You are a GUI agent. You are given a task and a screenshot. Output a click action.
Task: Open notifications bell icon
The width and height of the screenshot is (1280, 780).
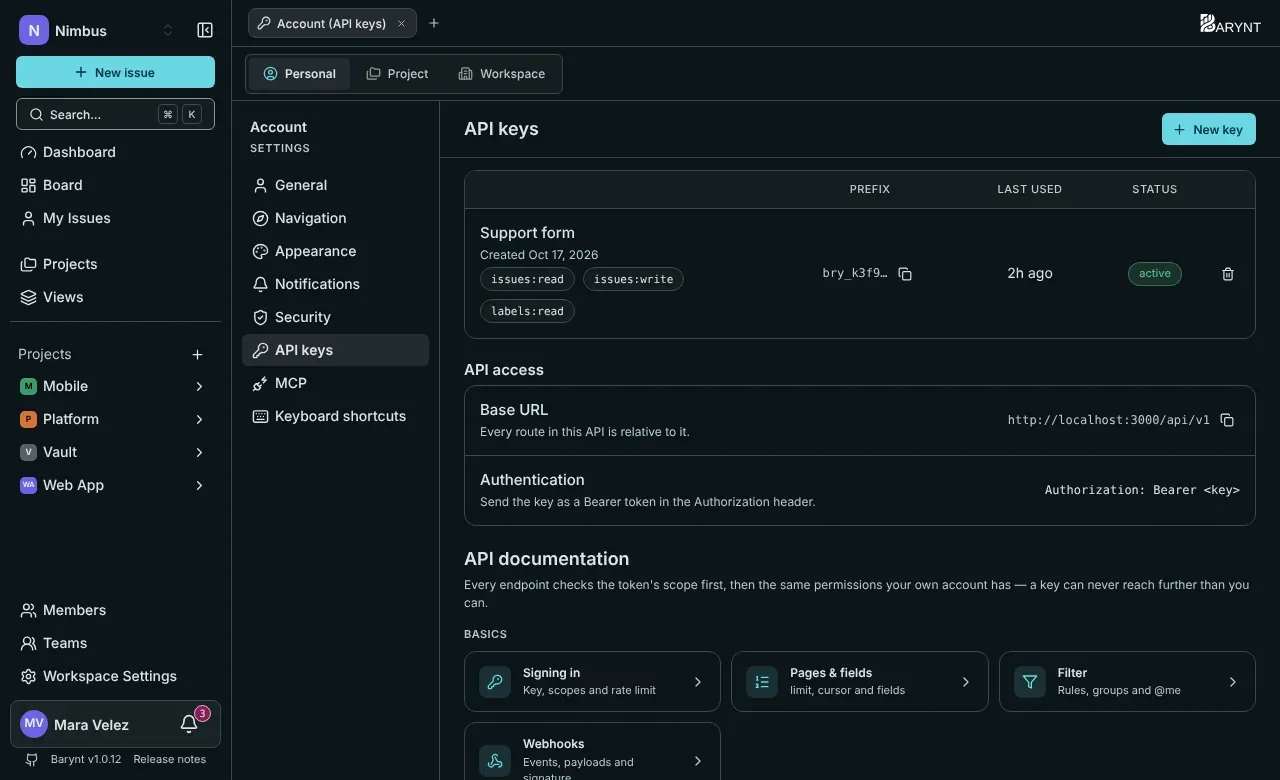click(189, 724)
